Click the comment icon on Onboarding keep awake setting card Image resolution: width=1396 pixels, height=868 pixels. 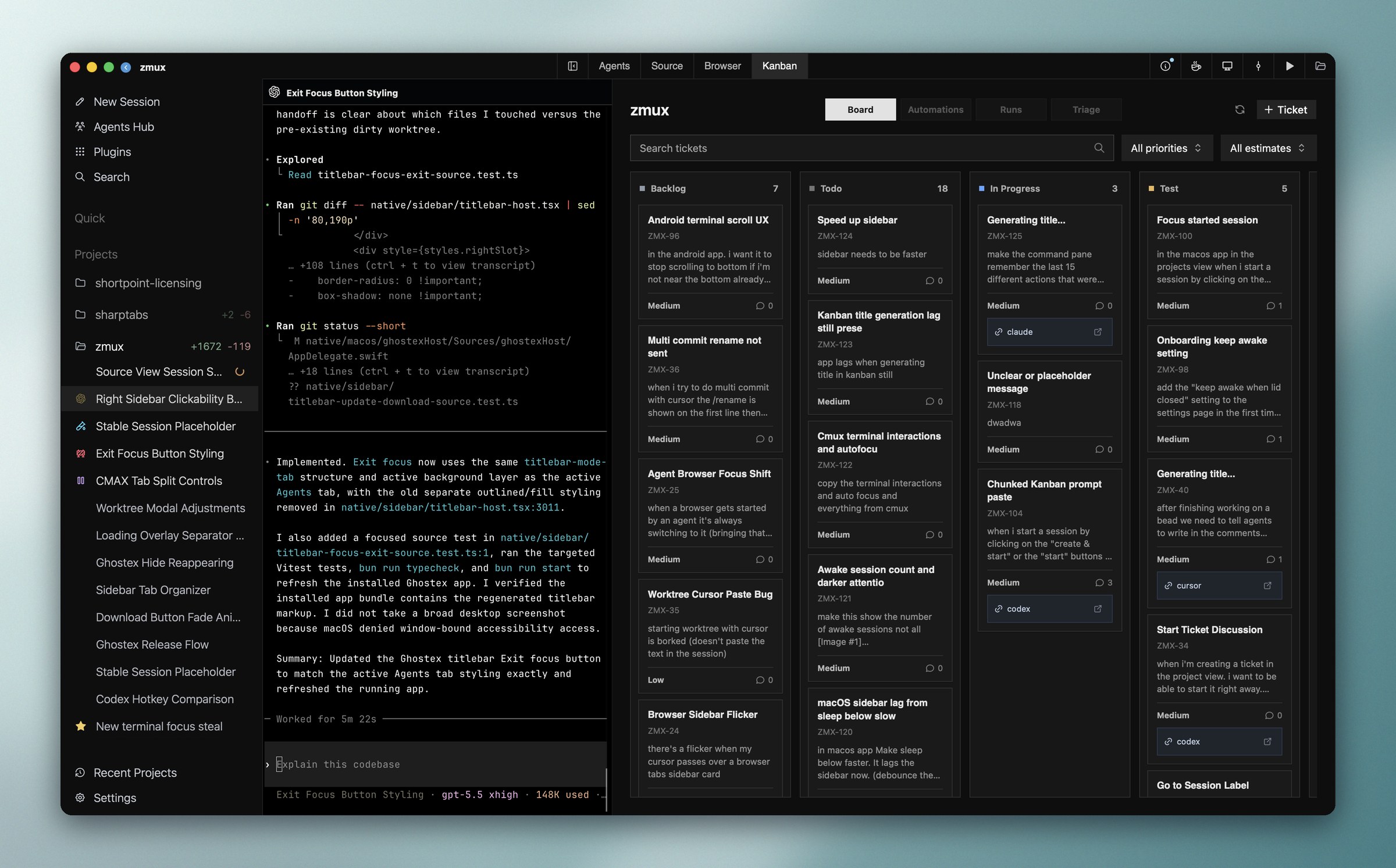pyautogui.click(x=1270, y=439)
